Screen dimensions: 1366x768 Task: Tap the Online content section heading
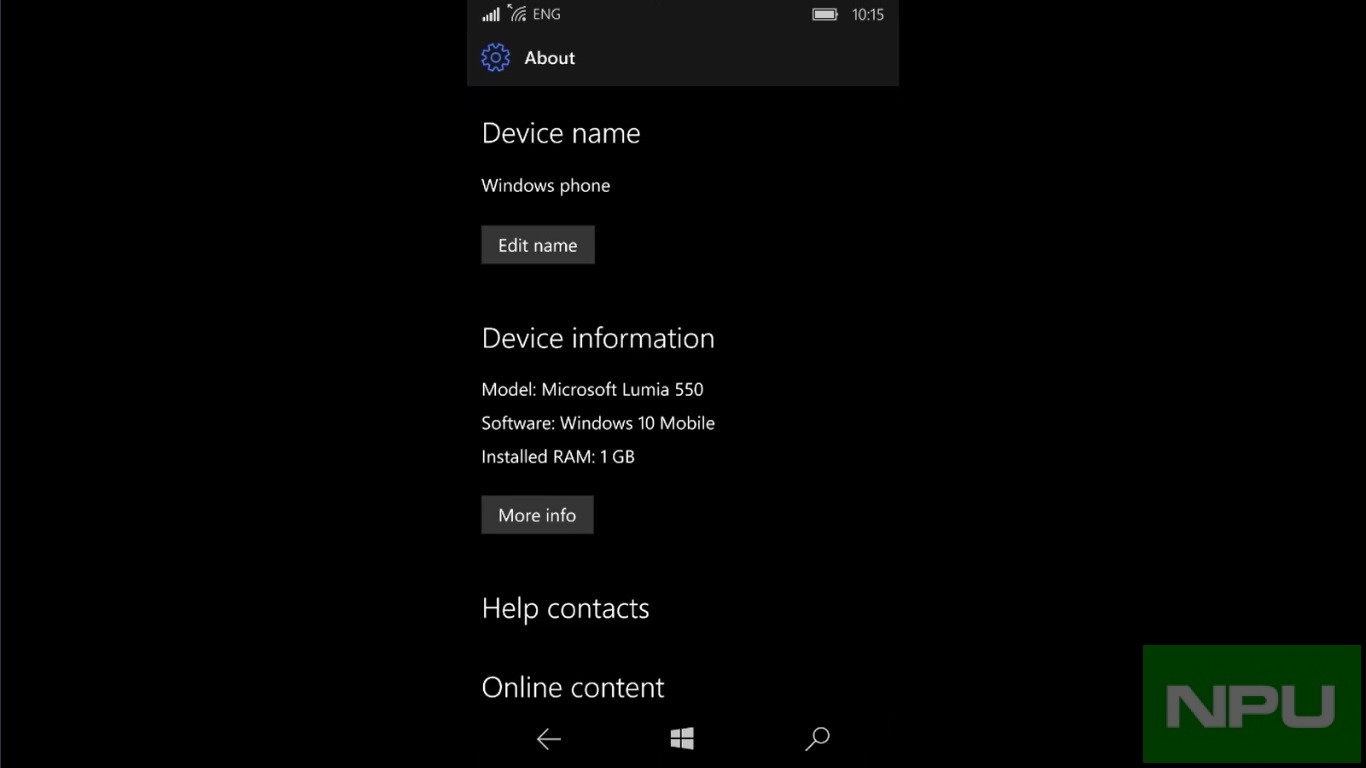572,688
